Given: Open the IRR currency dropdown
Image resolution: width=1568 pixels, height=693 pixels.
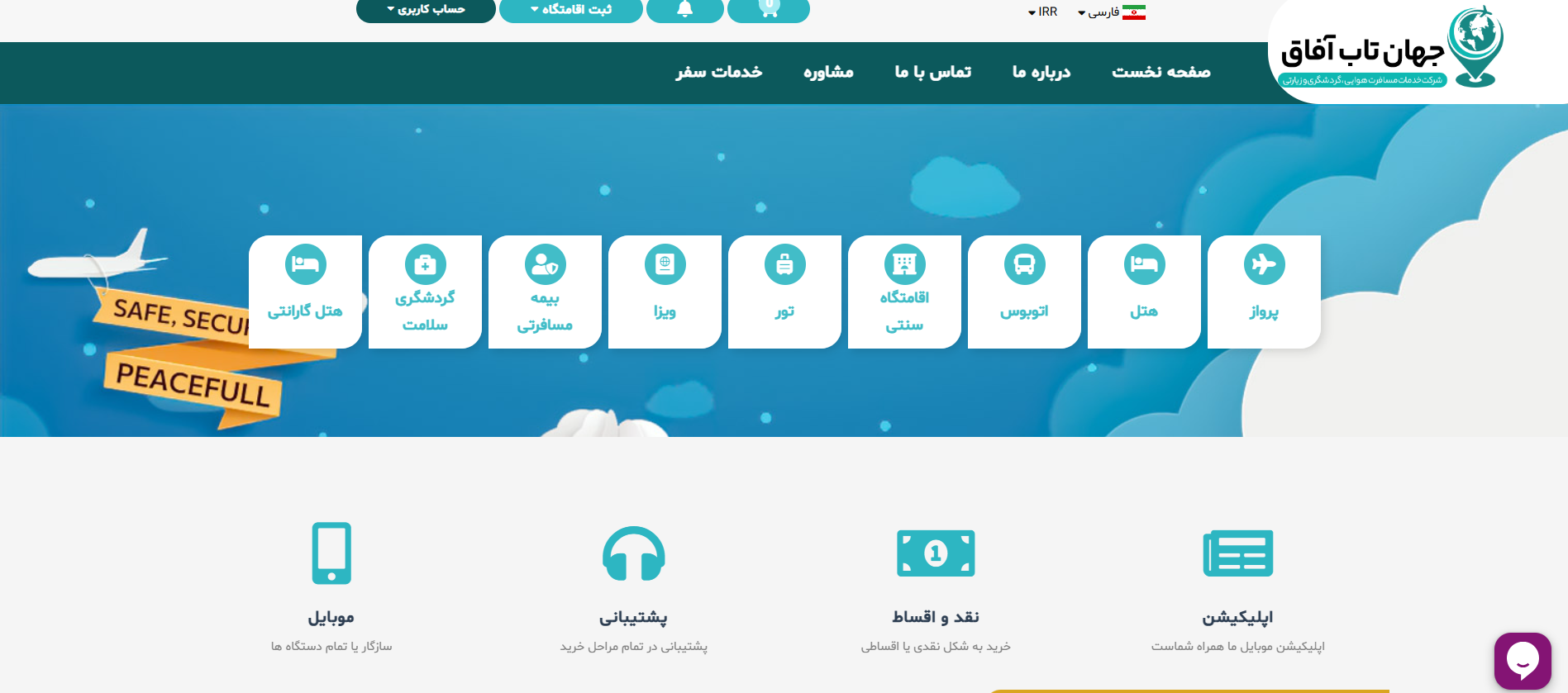Looking at the screenshot, I should (1042, 12).
